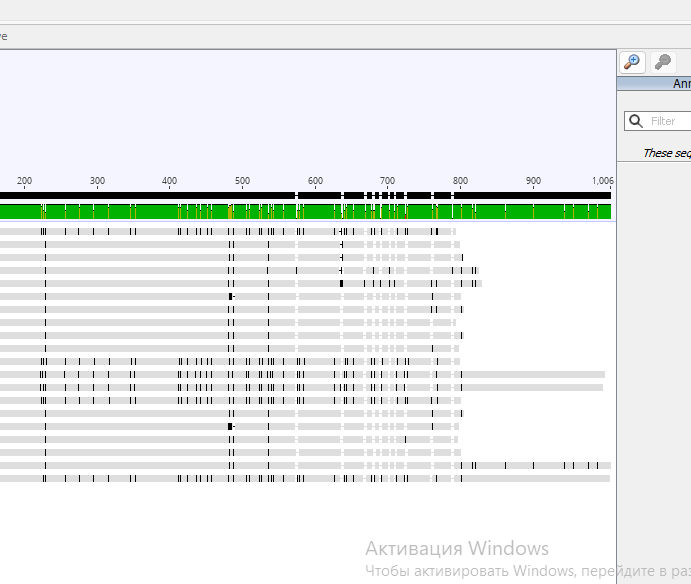
Task: Click the 600 ruler label
Action: [x=315, y=181]
